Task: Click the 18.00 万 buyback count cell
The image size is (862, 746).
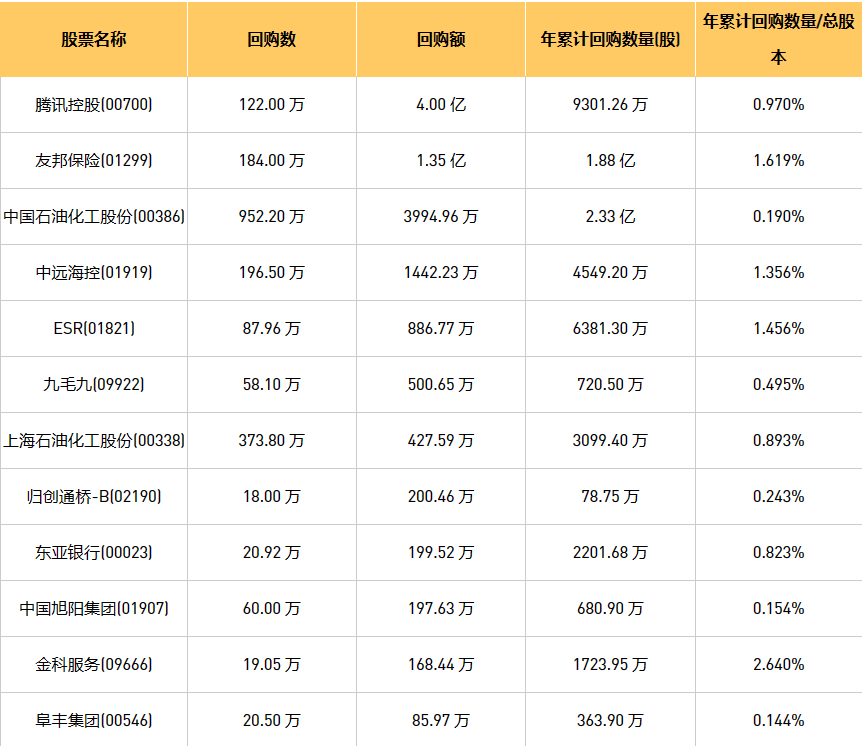Action: pos(272,497)
